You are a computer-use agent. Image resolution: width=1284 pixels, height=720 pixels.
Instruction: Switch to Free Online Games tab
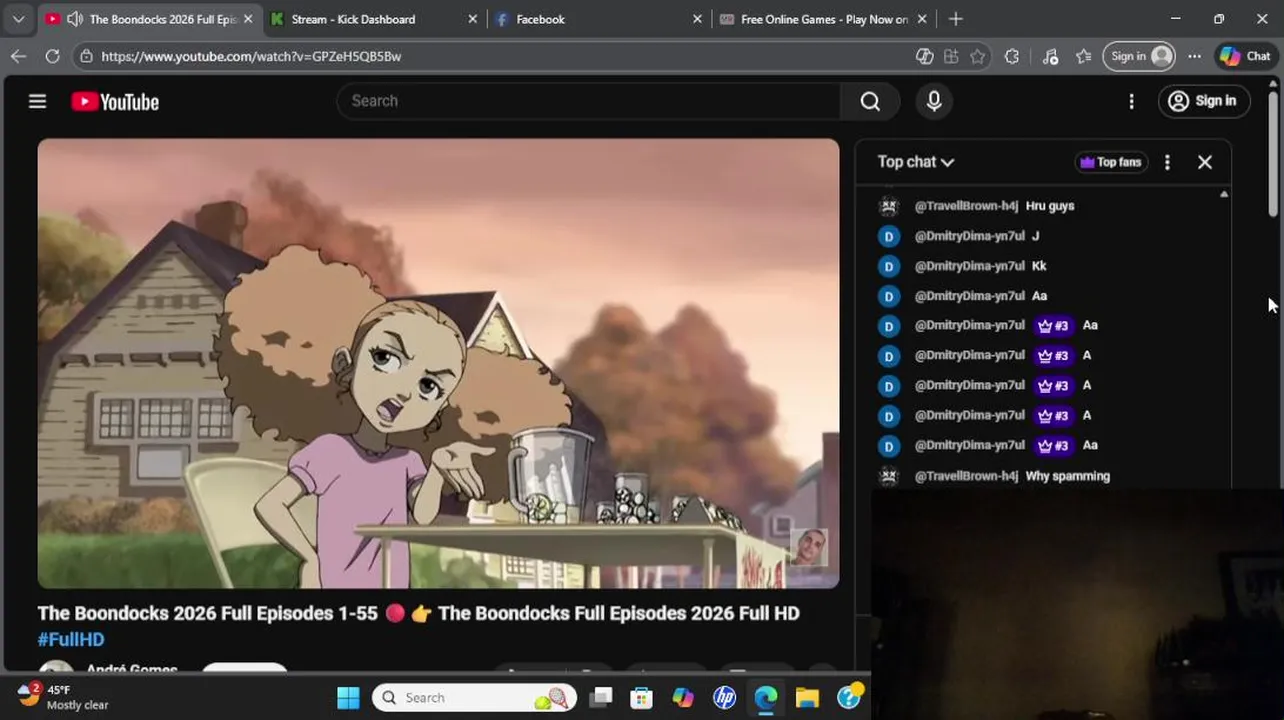[824, 19]
